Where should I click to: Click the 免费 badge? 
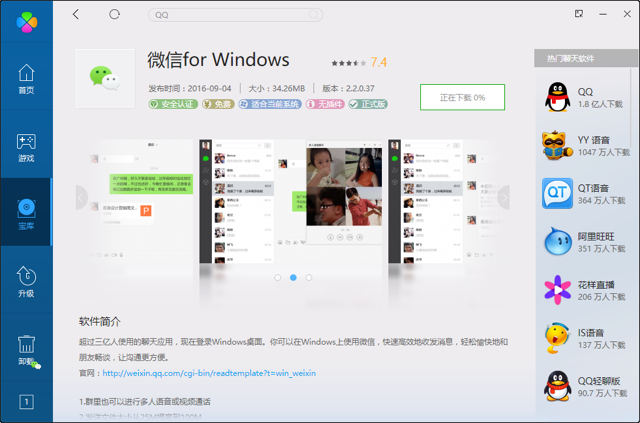tap(218, 104)
